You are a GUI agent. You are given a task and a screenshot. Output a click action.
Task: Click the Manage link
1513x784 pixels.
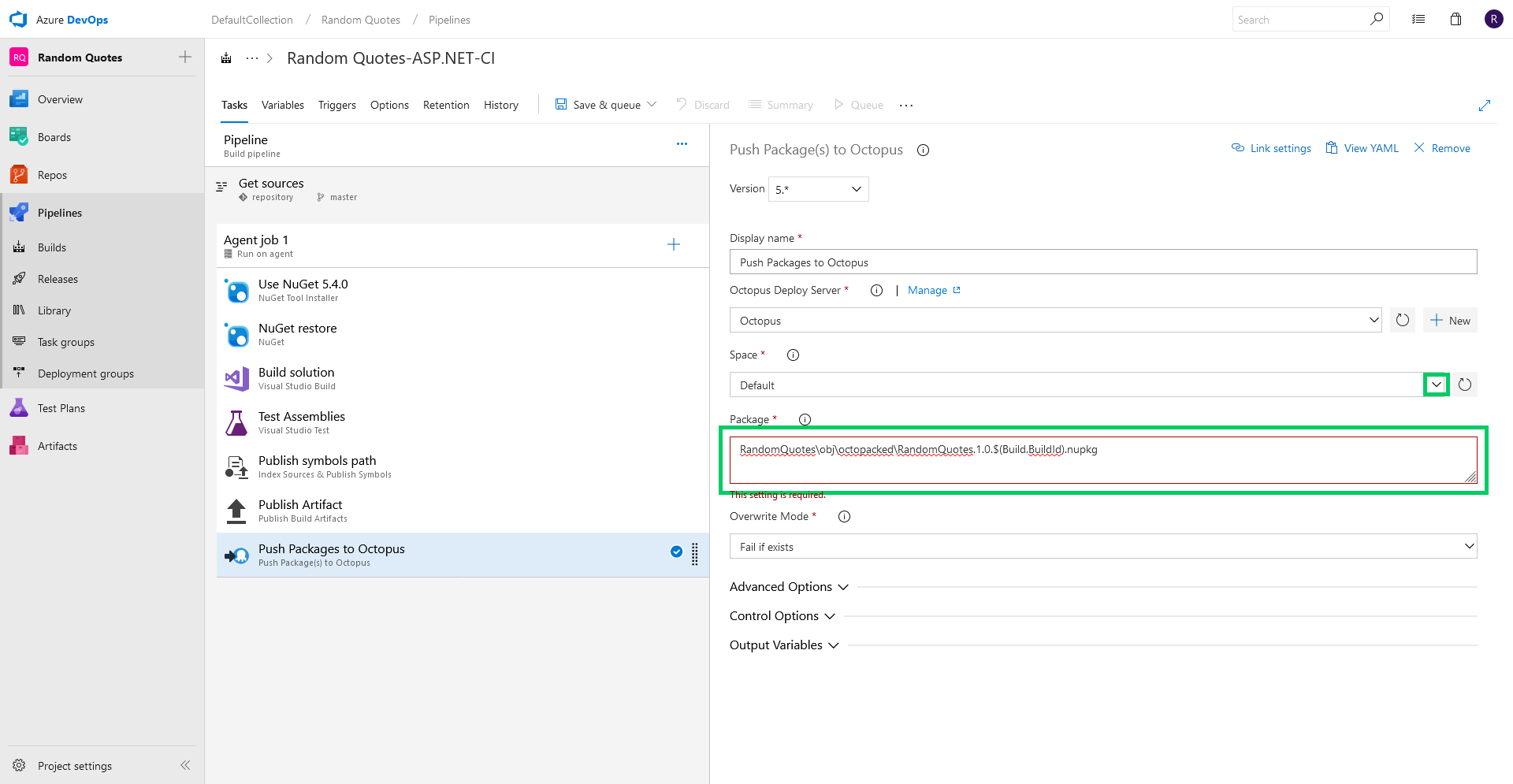click(x=934, y=290)
